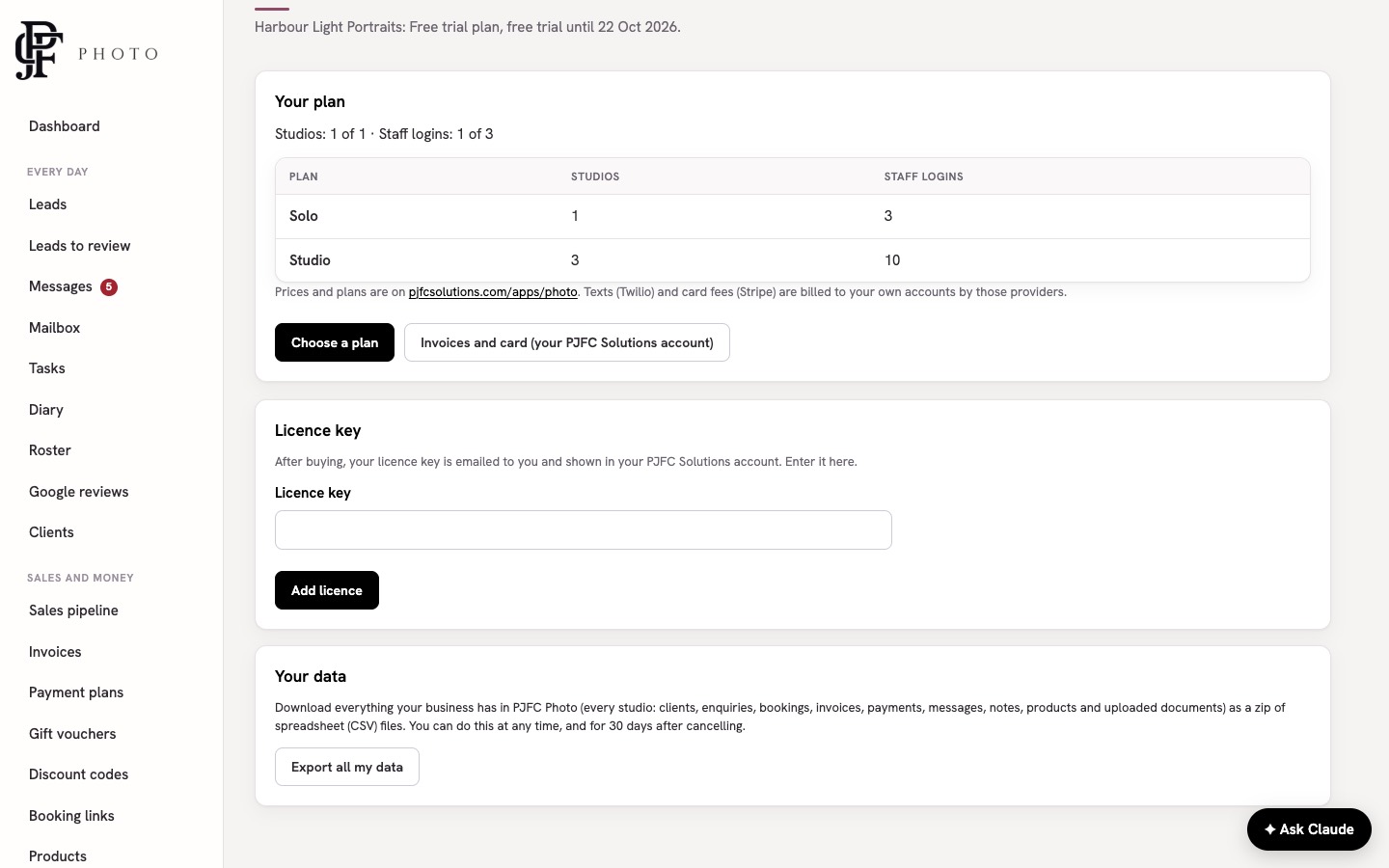This screenshot has width=1389, height=868.
Task: Open the Clients page
Action: (52, 532)
